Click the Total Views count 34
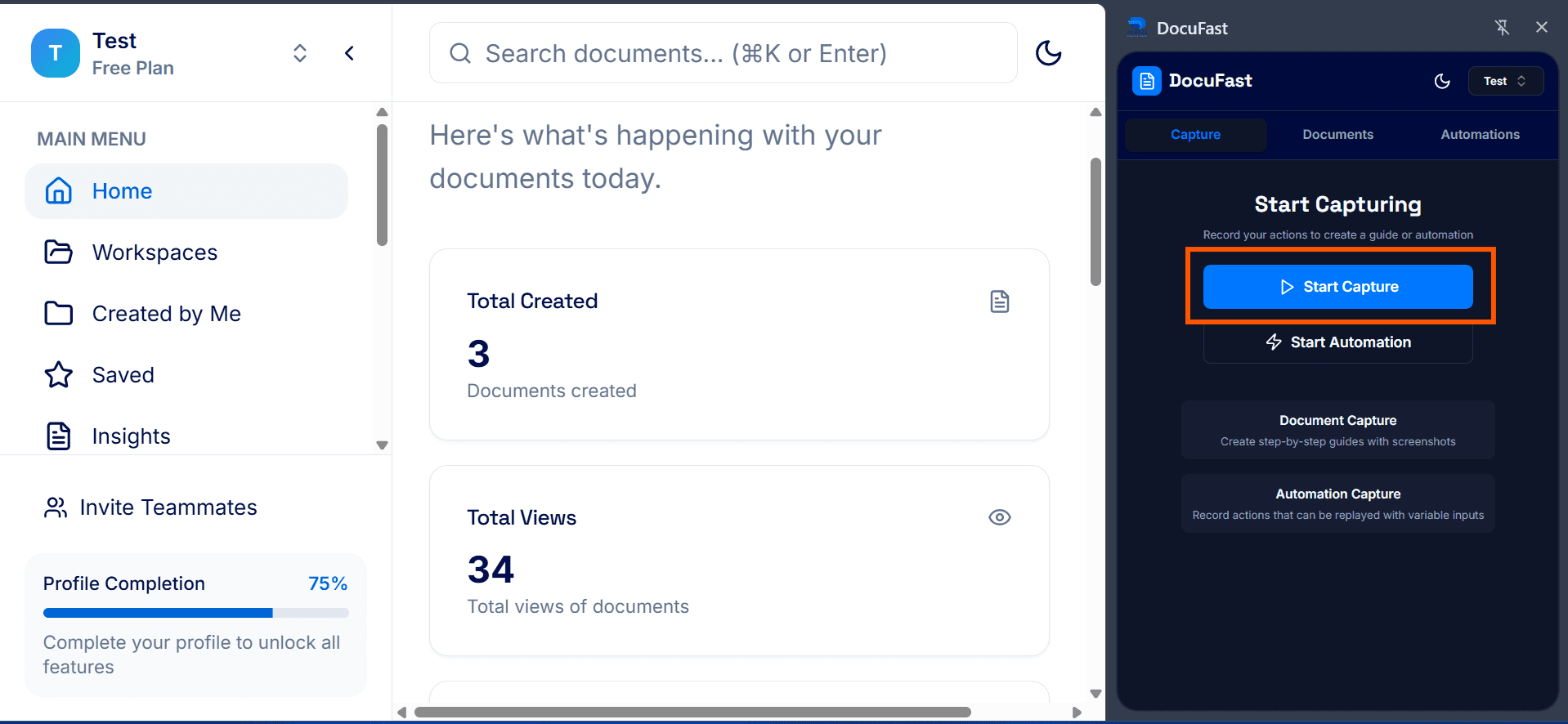The image size is (1568, 724). coord(491,570)
